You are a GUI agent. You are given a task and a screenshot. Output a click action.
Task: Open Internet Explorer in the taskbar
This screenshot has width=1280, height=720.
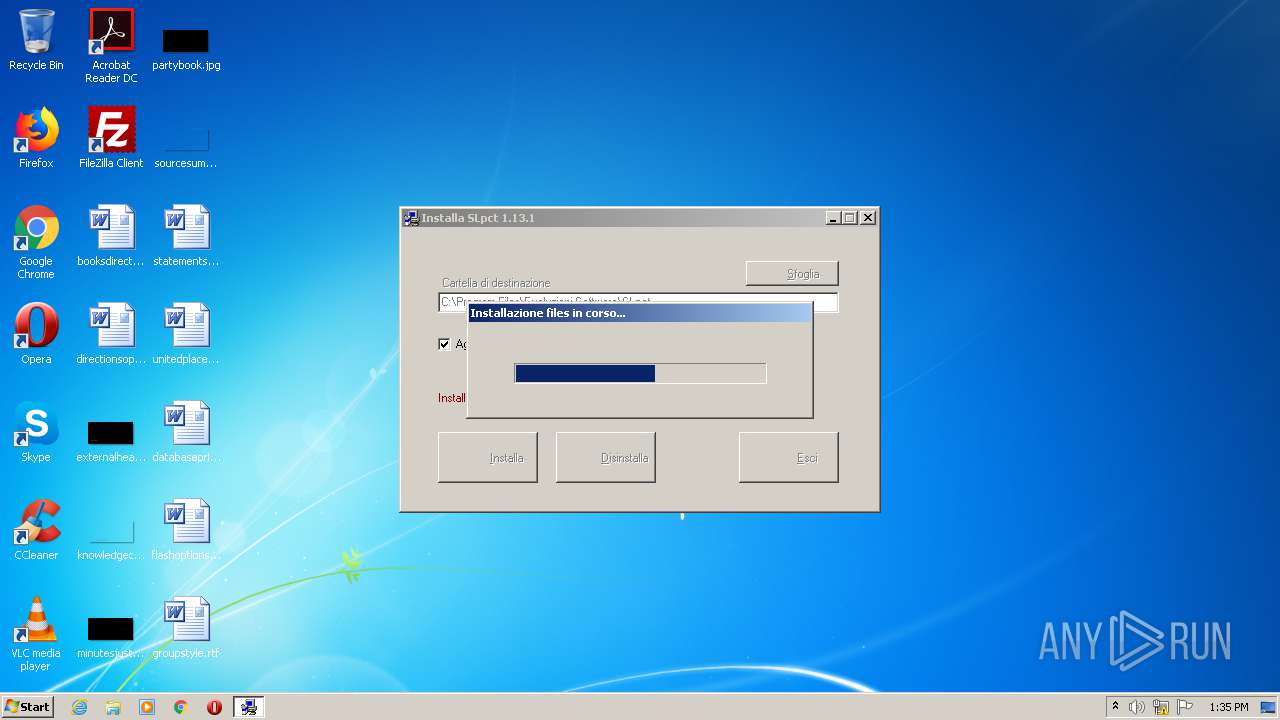pos(79,707)
